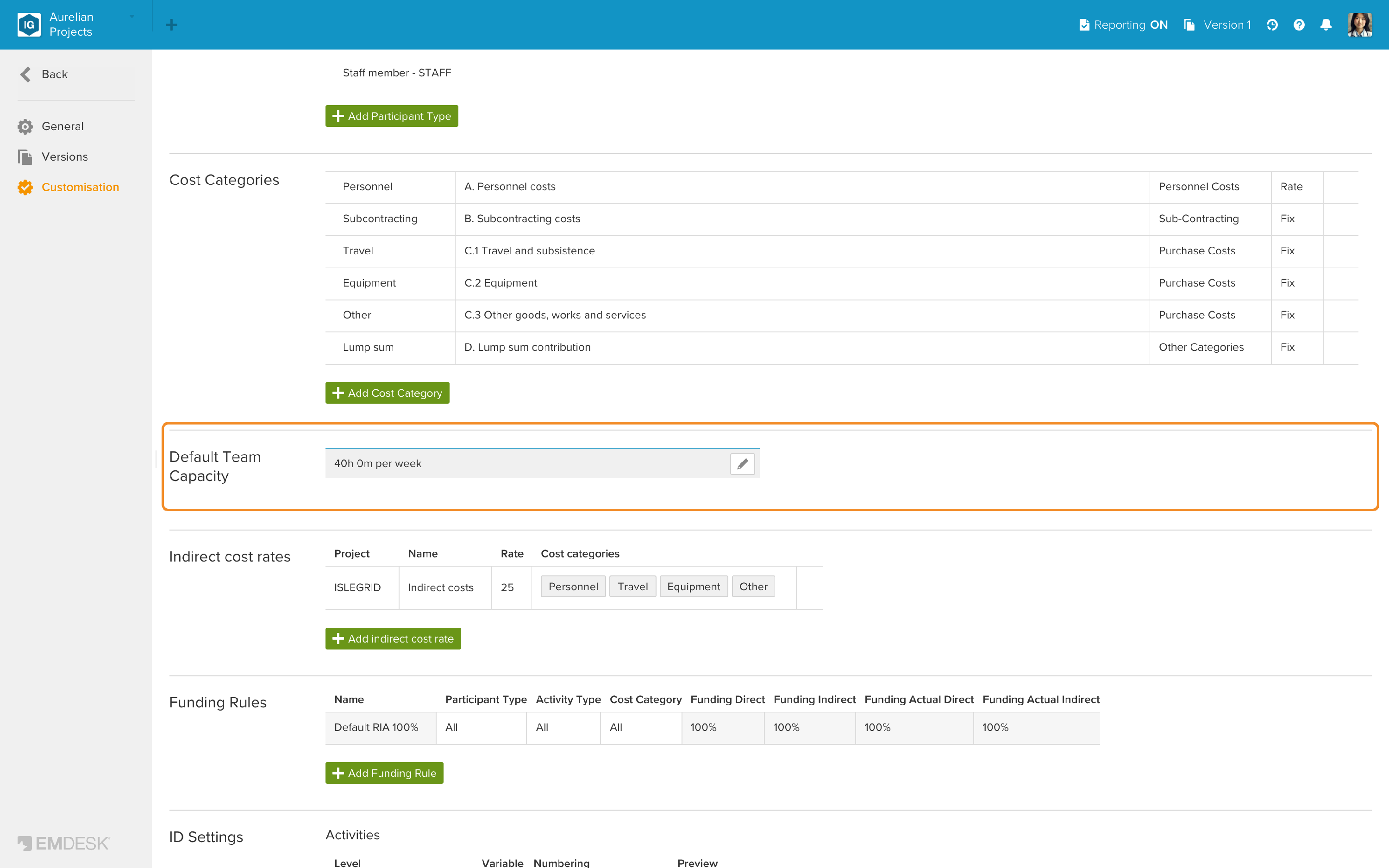Open the history clock icon
The width and height of the screenshot is (1389, 868).
tap(1272, 25)
